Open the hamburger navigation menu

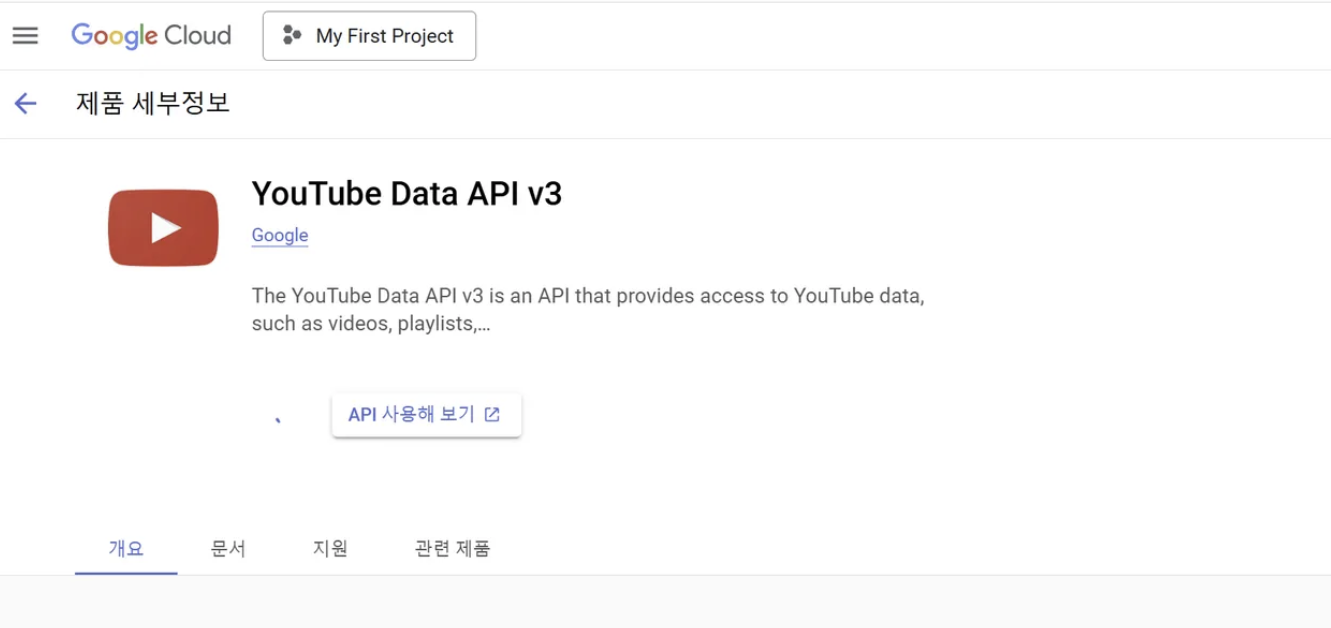pos(25,36)
